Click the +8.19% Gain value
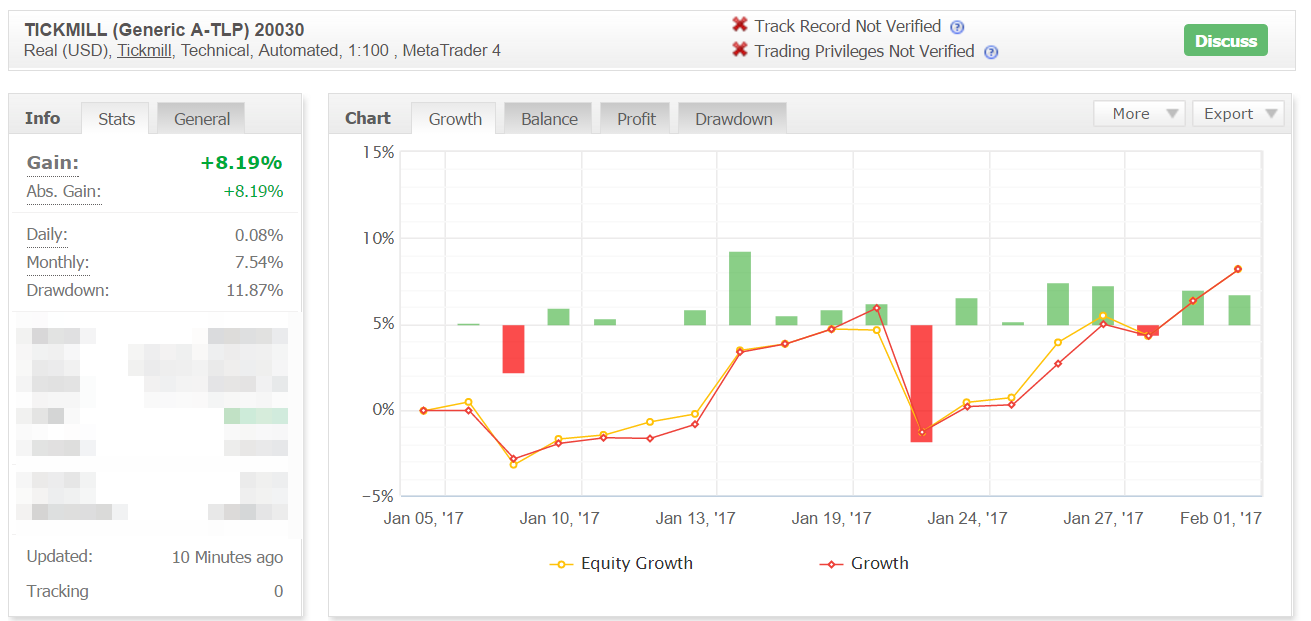1311x621 pixels. [x=241, y=162]
